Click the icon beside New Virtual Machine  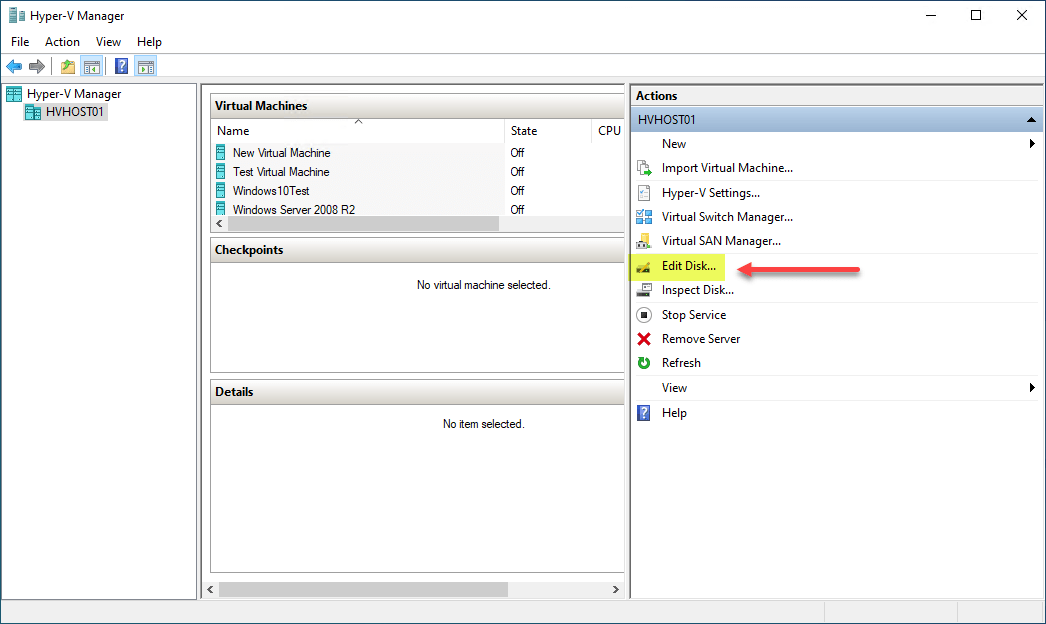point(221,153)
